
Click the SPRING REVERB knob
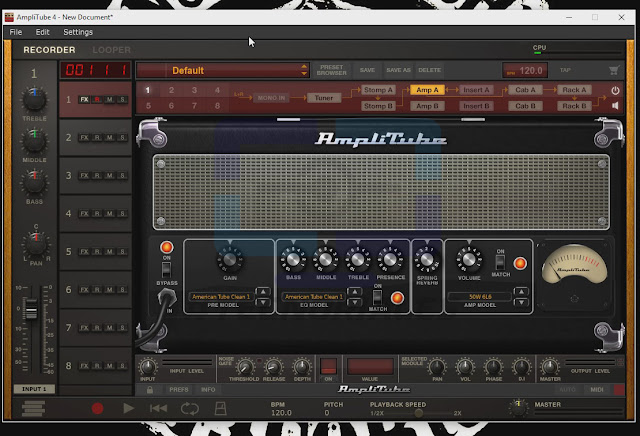click(427, 259)
